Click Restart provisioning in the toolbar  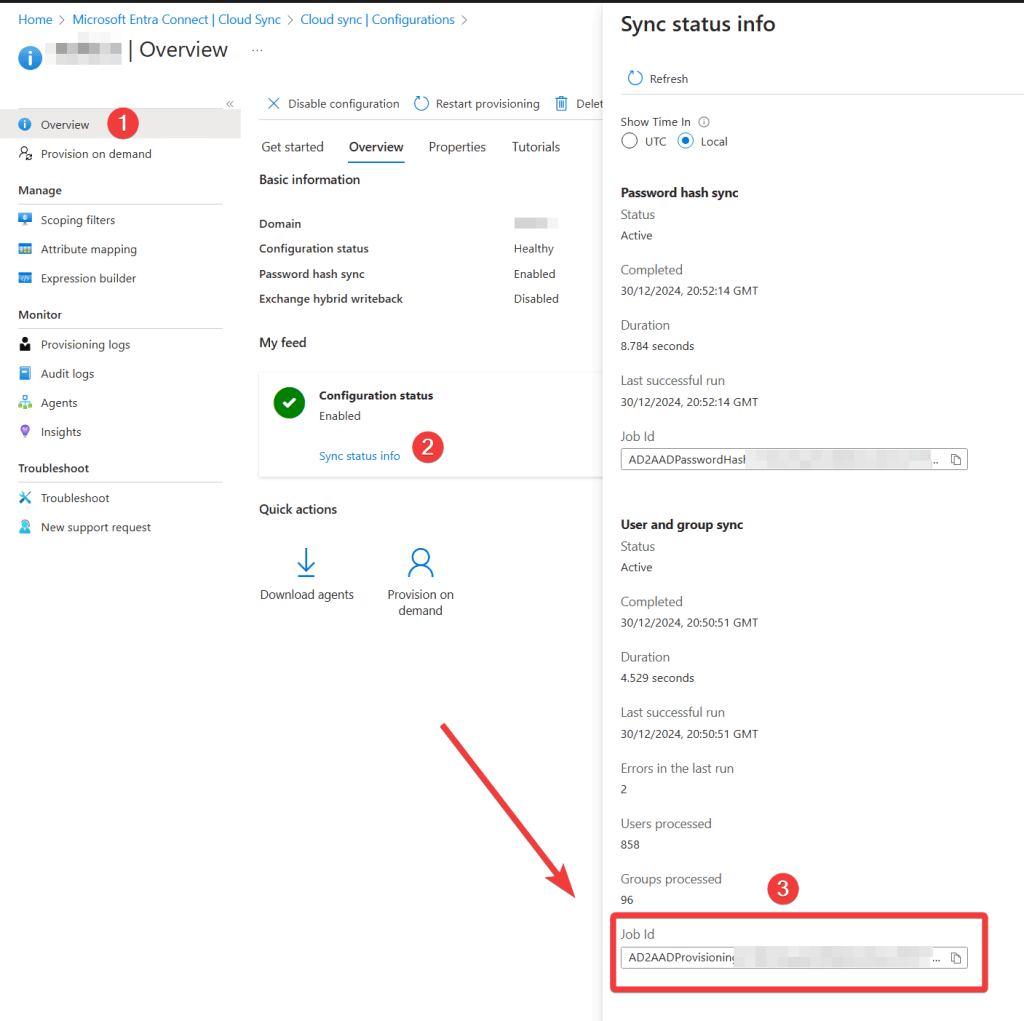point(476,104)
